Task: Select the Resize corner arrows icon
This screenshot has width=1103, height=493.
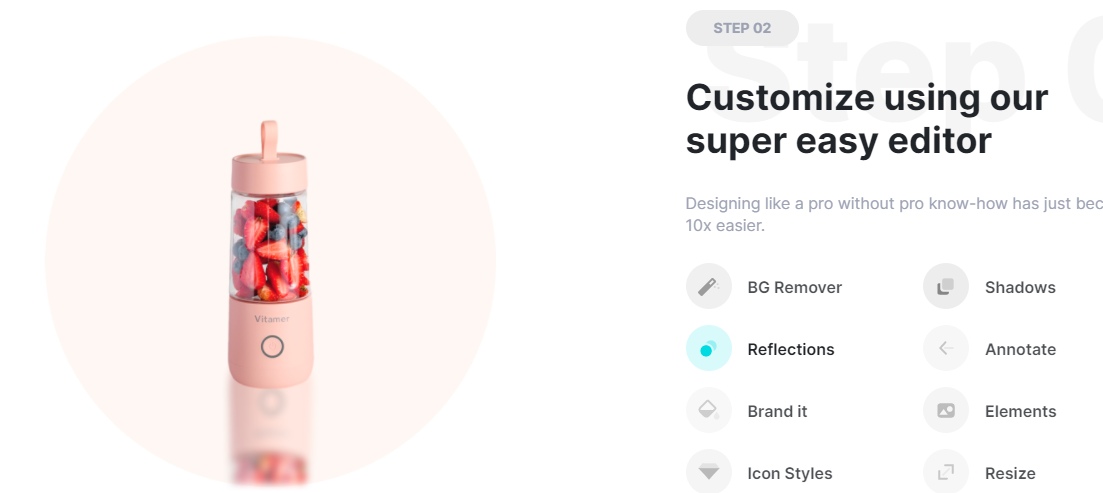Action: point(946,472)
